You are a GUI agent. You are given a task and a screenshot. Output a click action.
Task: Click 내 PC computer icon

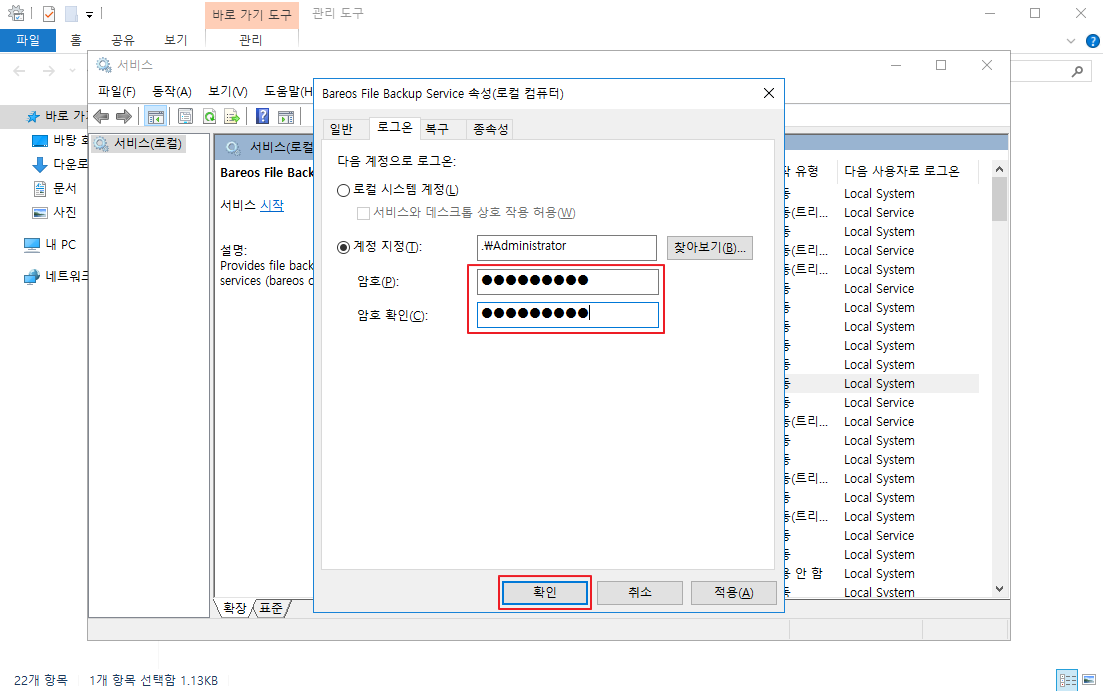point(32,245)
